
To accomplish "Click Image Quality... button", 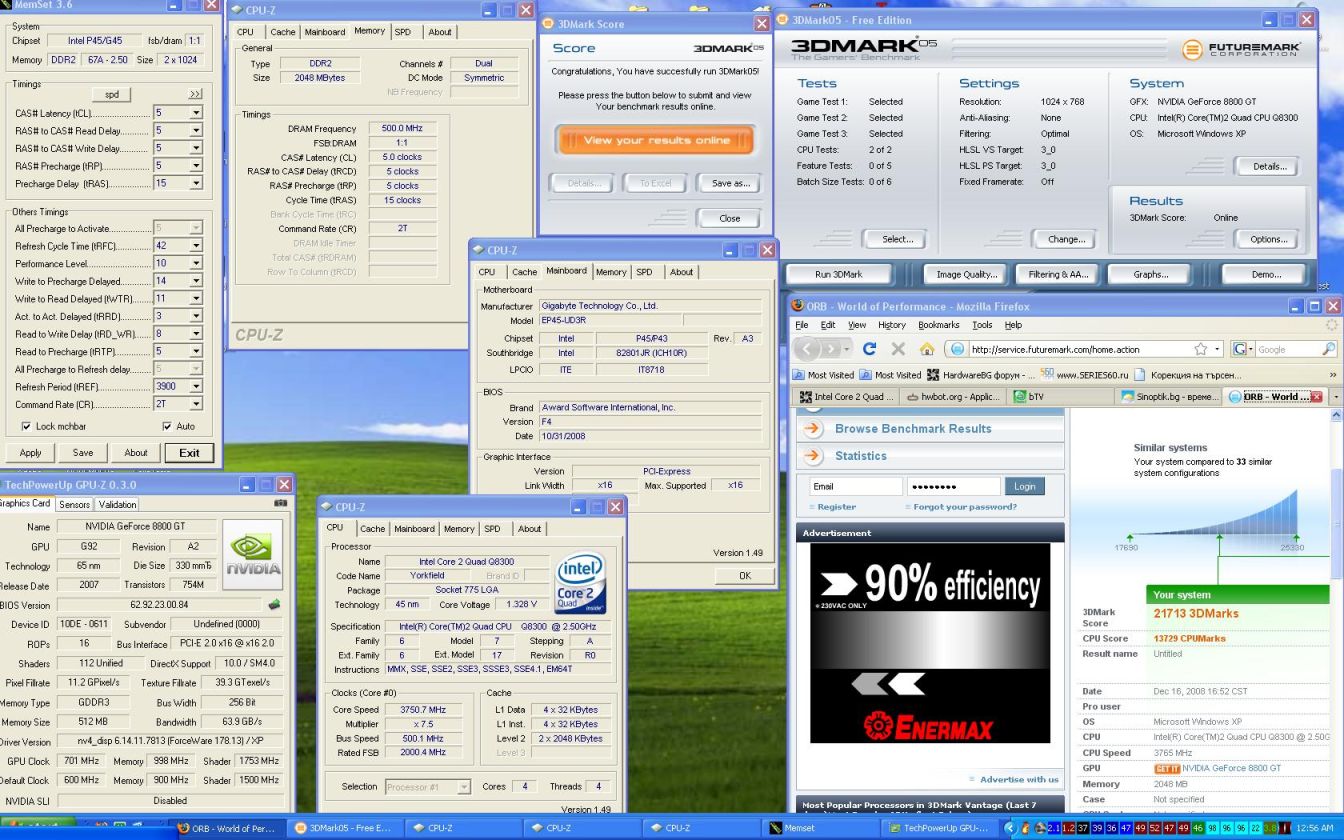I will (966, 274).
